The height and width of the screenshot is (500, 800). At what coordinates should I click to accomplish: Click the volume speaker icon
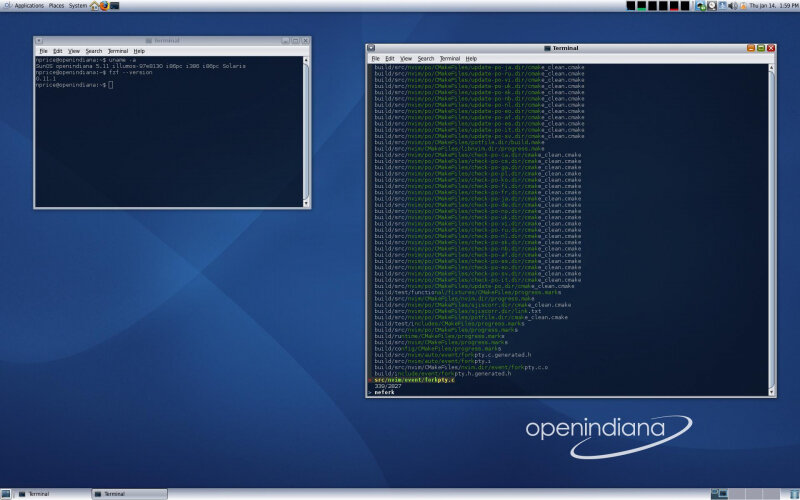733,6
